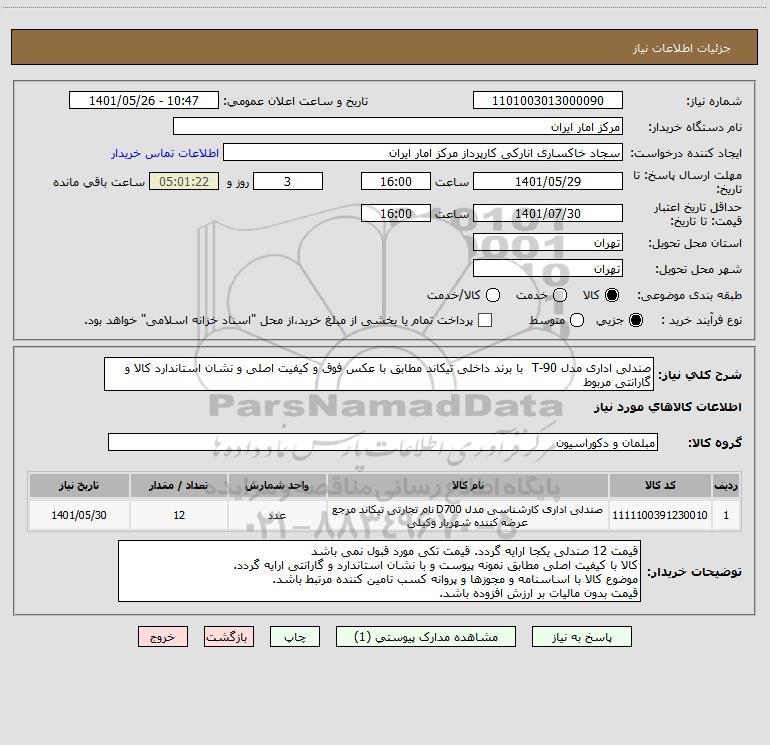This screenshot has width=770, height=745.
Task: Click the پاسخ به نیاز button
Action: [x=582, y=637]
